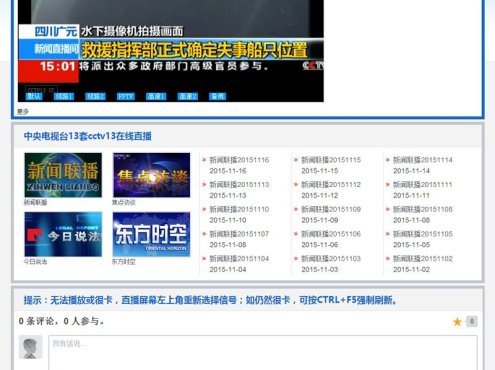Open episode 新闻联播20151113
The image size is (495, 370).
239,185
